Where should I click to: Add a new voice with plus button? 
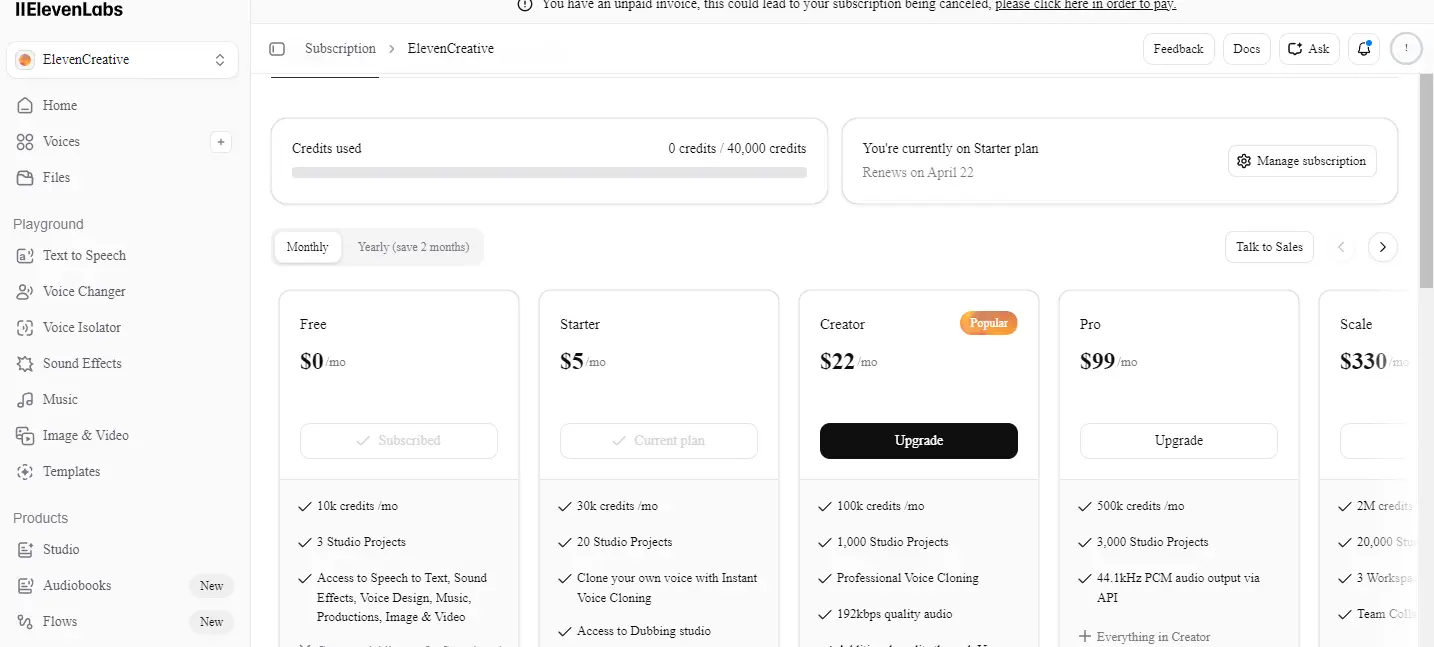[x=221, y=142]
